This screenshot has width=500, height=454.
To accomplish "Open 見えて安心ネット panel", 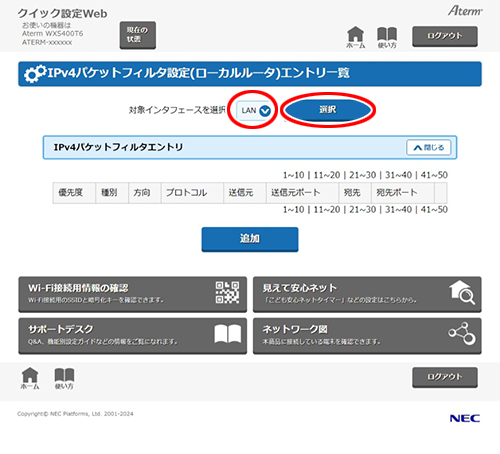I will 367,294.
